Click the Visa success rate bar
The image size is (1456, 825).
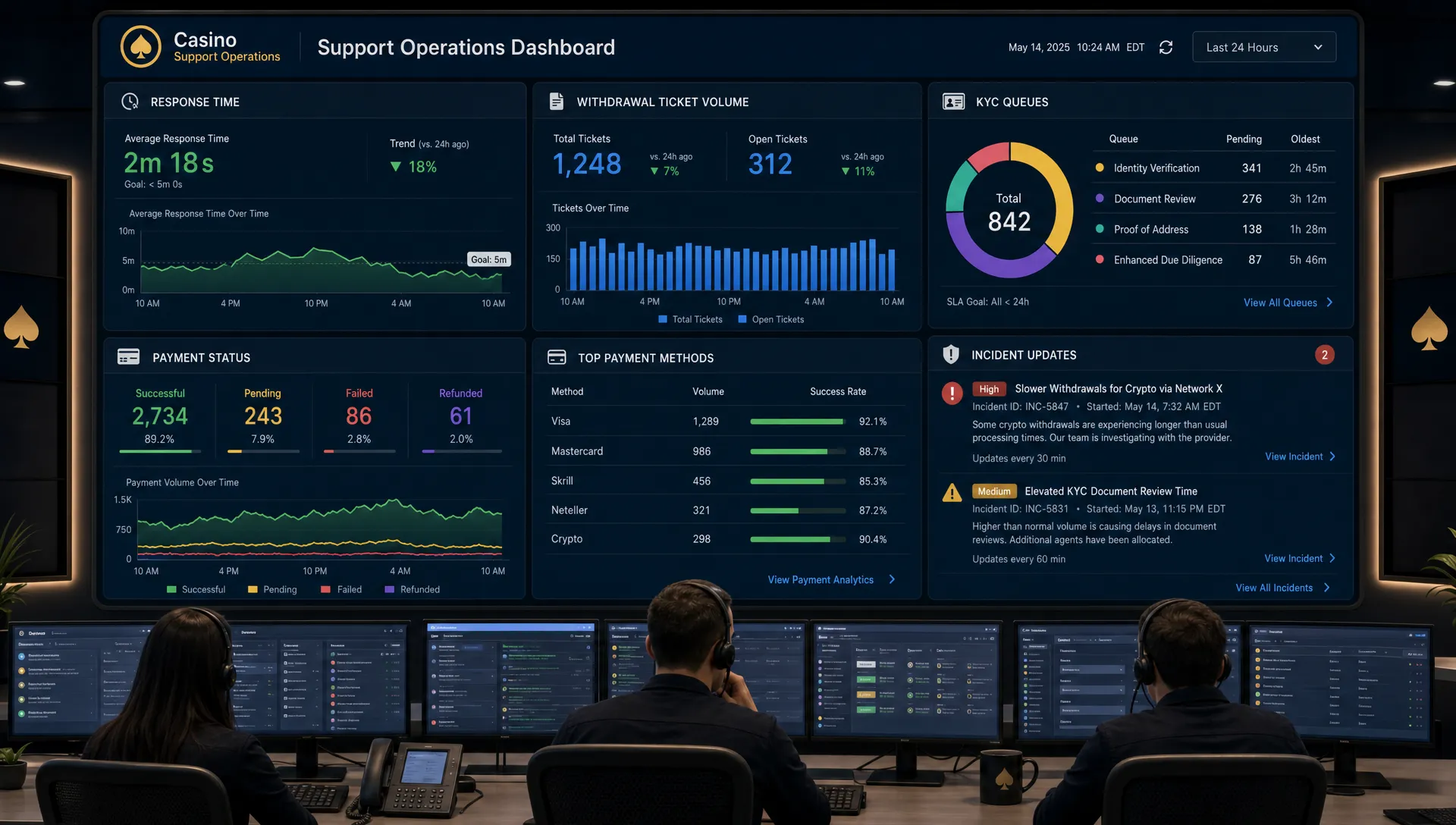(798, 422)
